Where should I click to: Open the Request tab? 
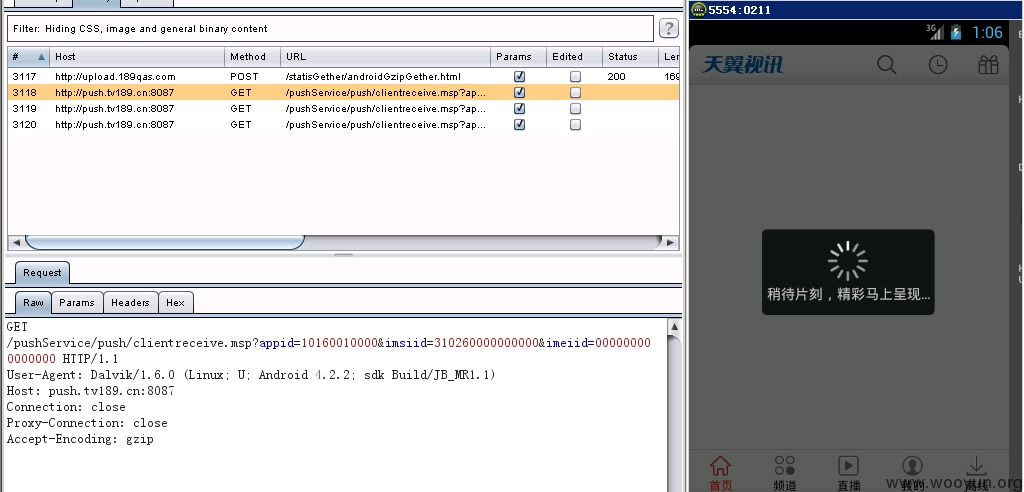(x=42, y=273)
